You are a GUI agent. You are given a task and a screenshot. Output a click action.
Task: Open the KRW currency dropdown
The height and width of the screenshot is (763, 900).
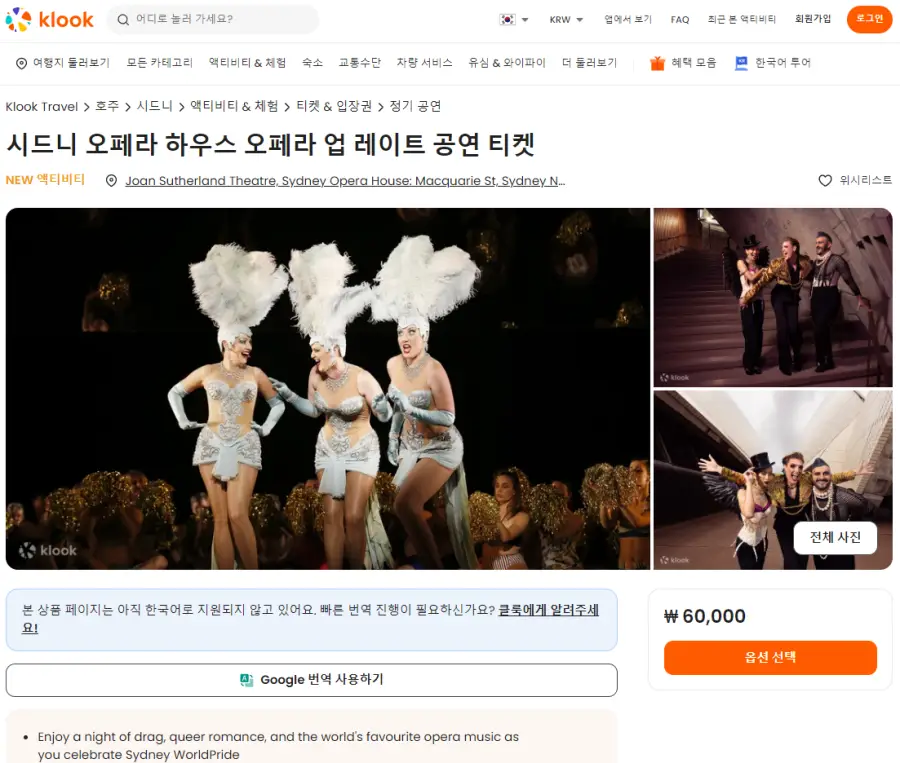pos(566,20)
